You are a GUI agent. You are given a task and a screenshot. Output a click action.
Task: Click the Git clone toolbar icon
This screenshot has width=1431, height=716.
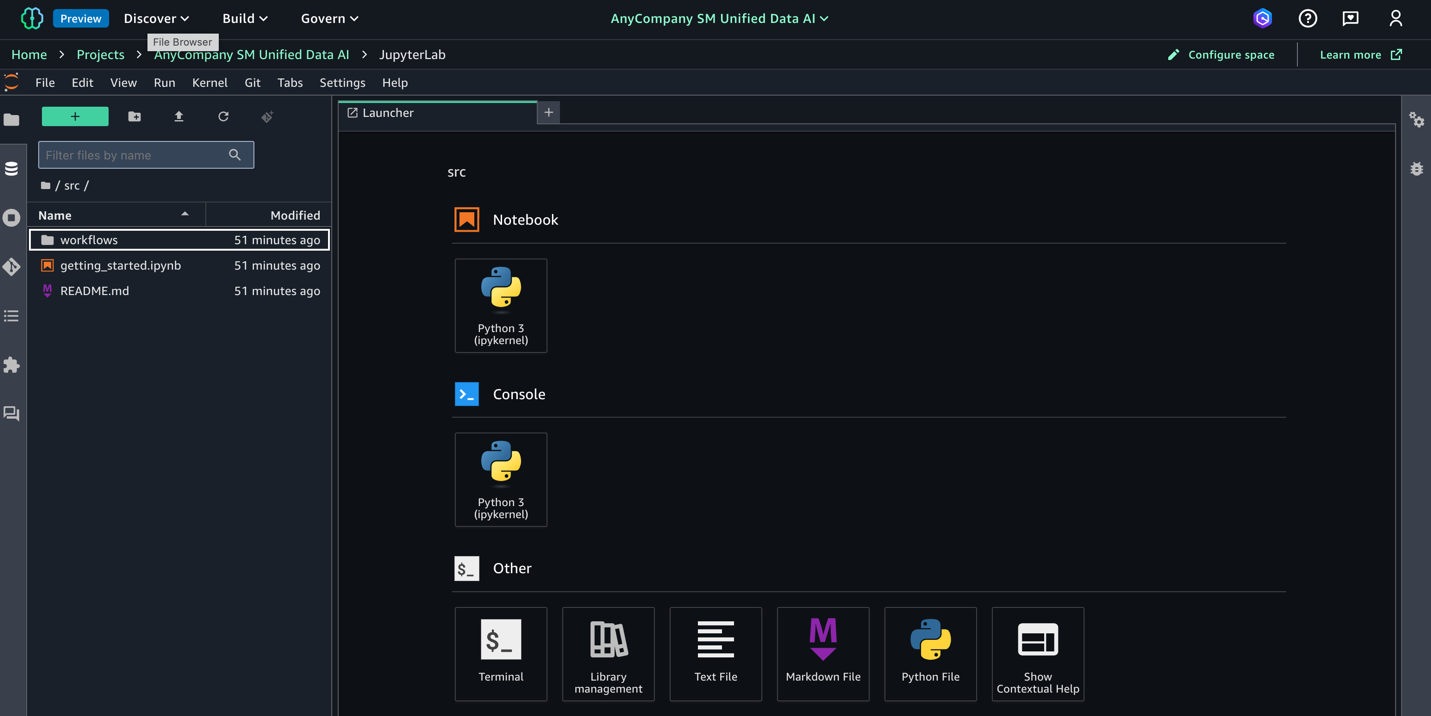coord(267,117)
